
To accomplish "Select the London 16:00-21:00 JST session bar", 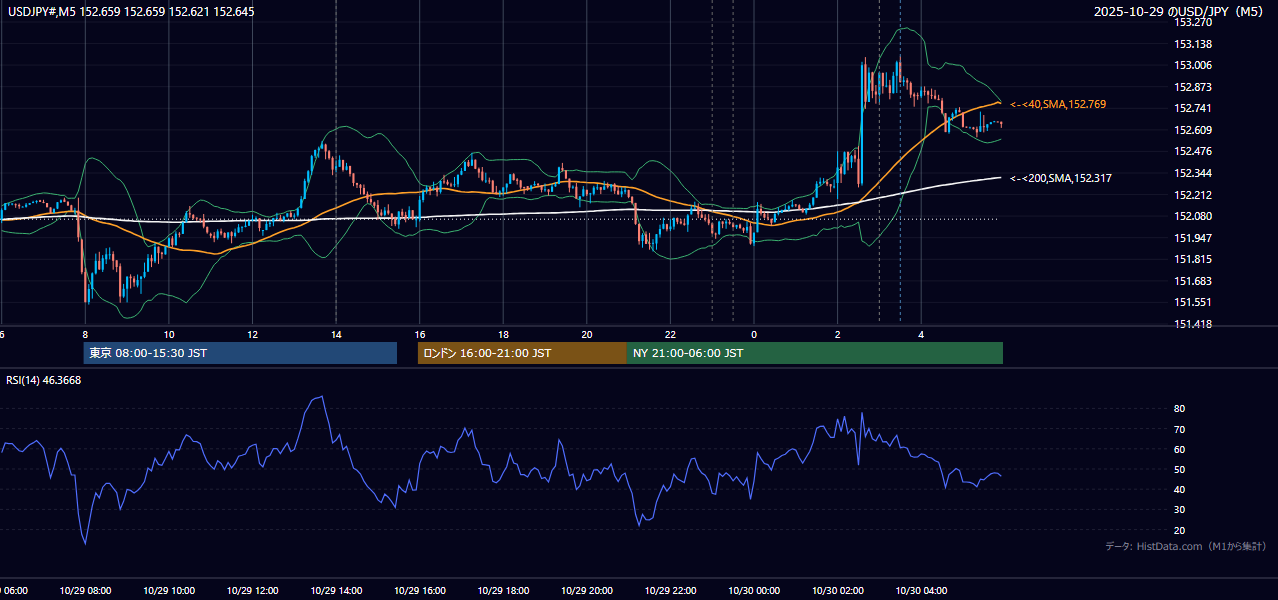I will (522, 353).
